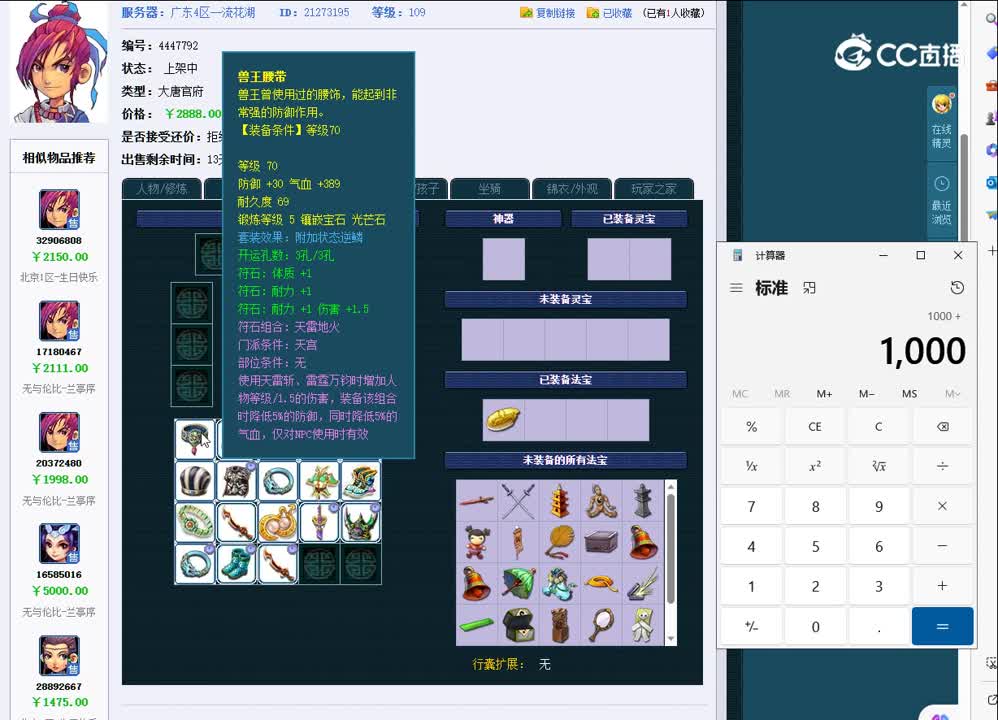Open Calculator history panel
This screenshot has height=720, width=998.
coord(957,288)
